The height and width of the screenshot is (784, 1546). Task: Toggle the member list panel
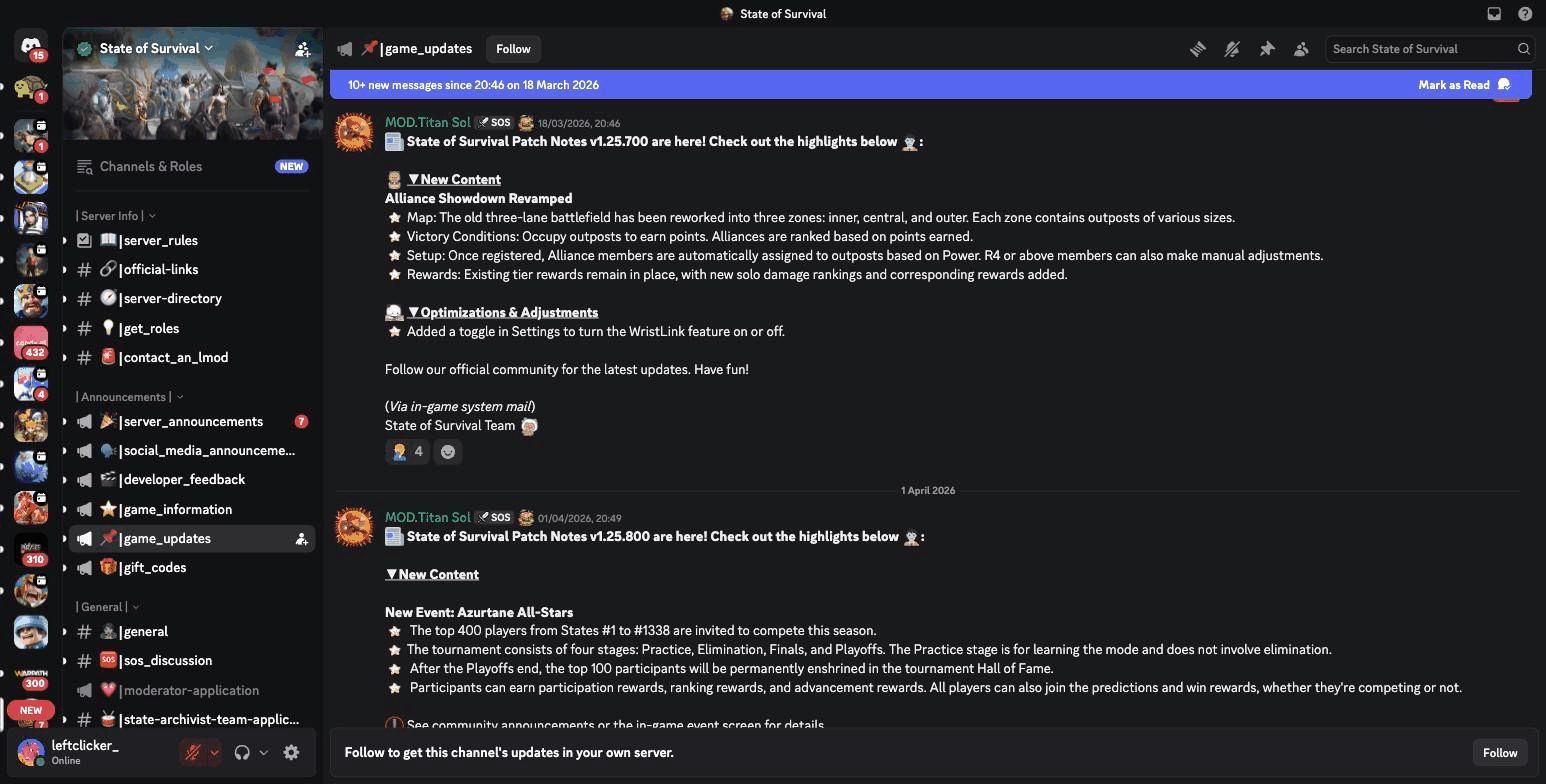[1301, 49]
